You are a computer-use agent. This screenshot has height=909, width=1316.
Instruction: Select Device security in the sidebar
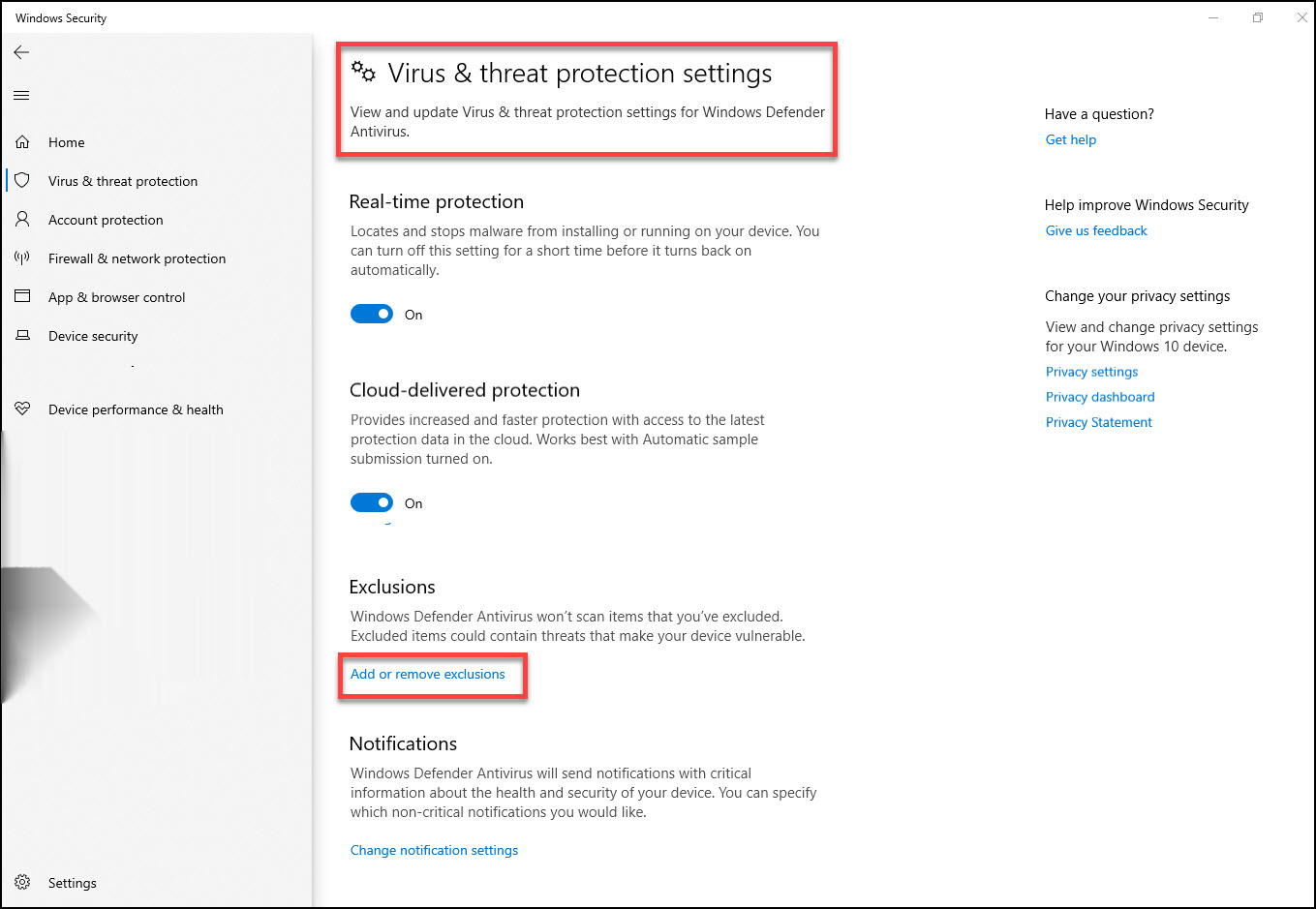coord(92,336)
